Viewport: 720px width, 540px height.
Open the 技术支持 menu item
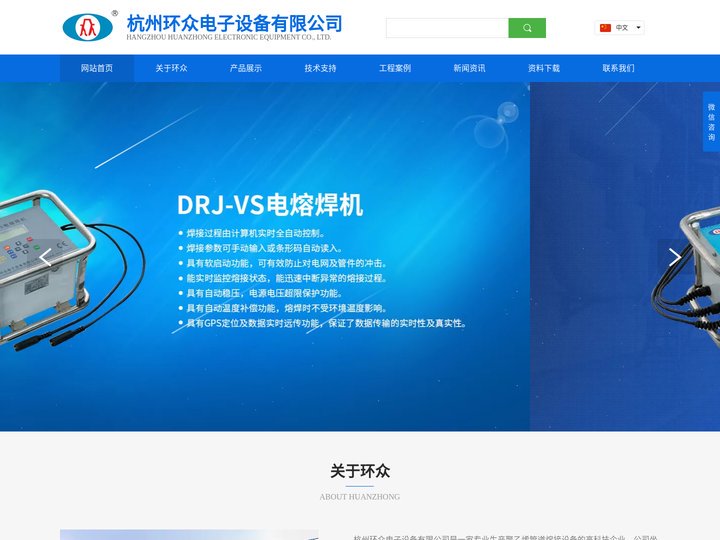point(320,68)
